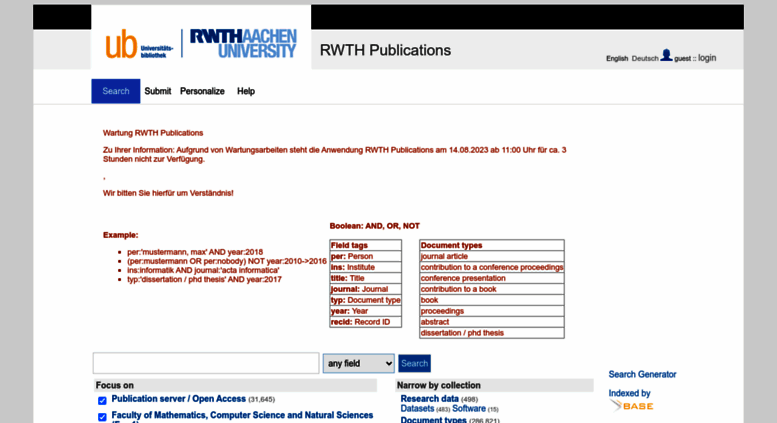Viewport: 777px width, 423px height.
Task: Open Publication server / Open Access link
Action: pos(178,399)
